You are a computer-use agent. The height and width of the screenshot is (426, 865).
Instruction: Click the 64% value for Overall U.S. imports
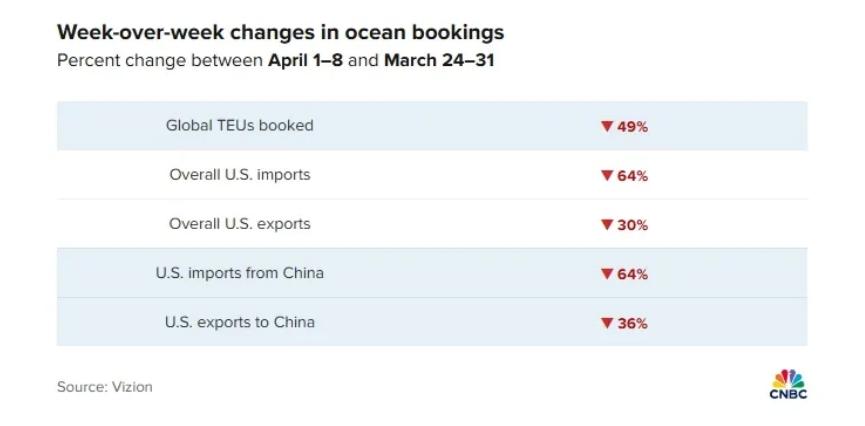point(632,176)
